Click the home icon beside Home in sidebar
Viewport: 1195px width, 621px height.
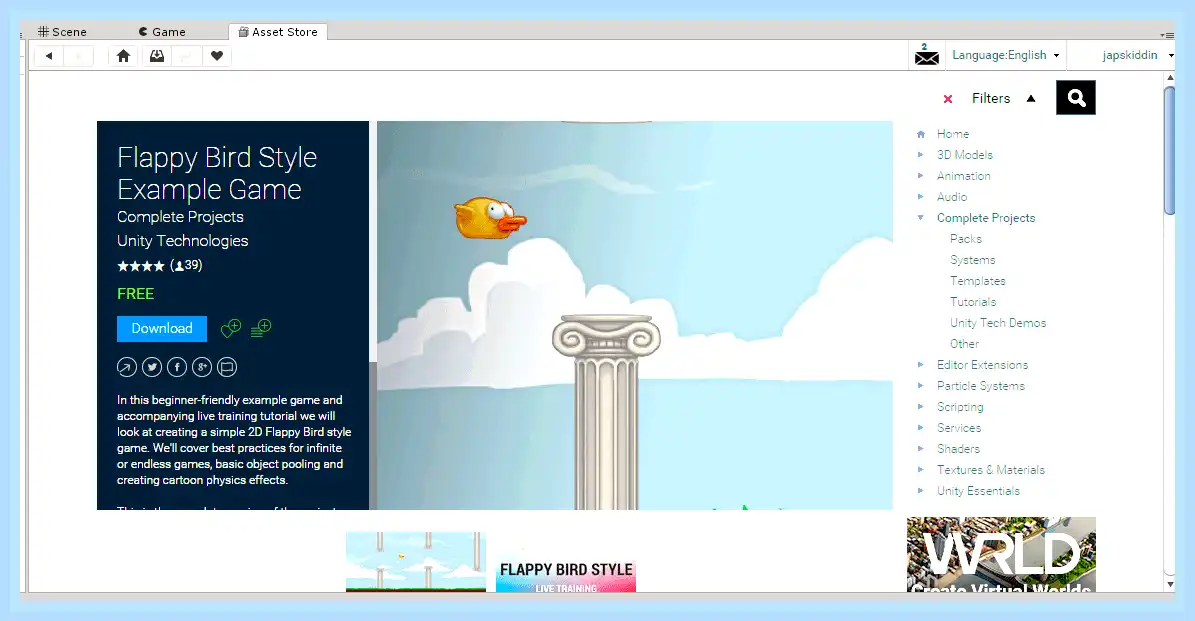point(921,134)
